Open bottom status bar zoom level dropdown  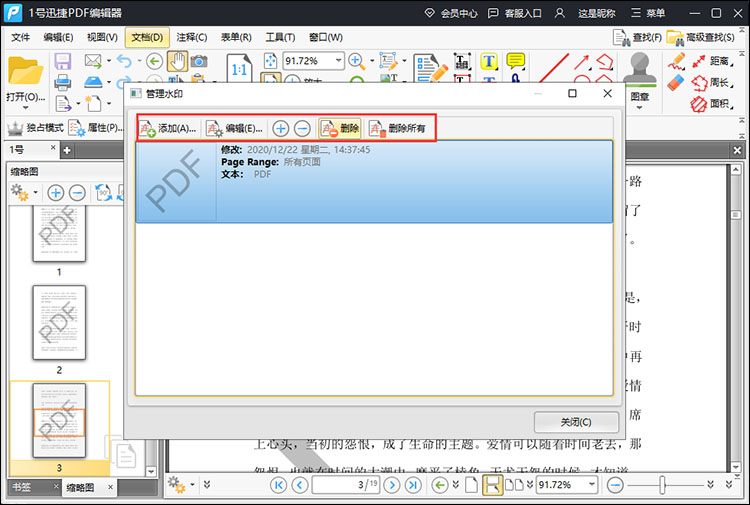pyautogui.click(x=592, y=484)
